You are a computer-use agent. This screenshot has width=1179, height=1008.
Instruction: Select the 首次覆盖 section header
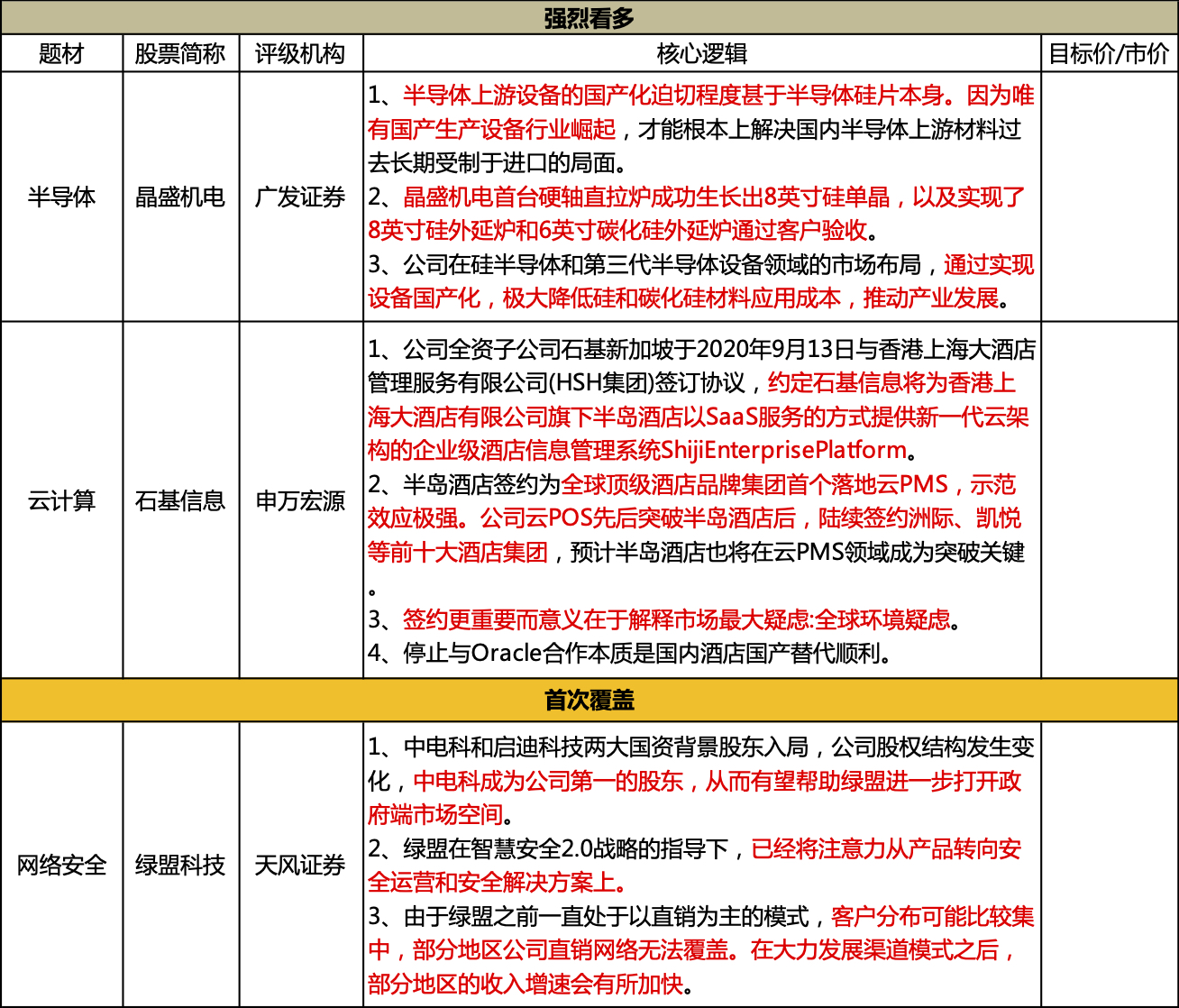point(589,701)
